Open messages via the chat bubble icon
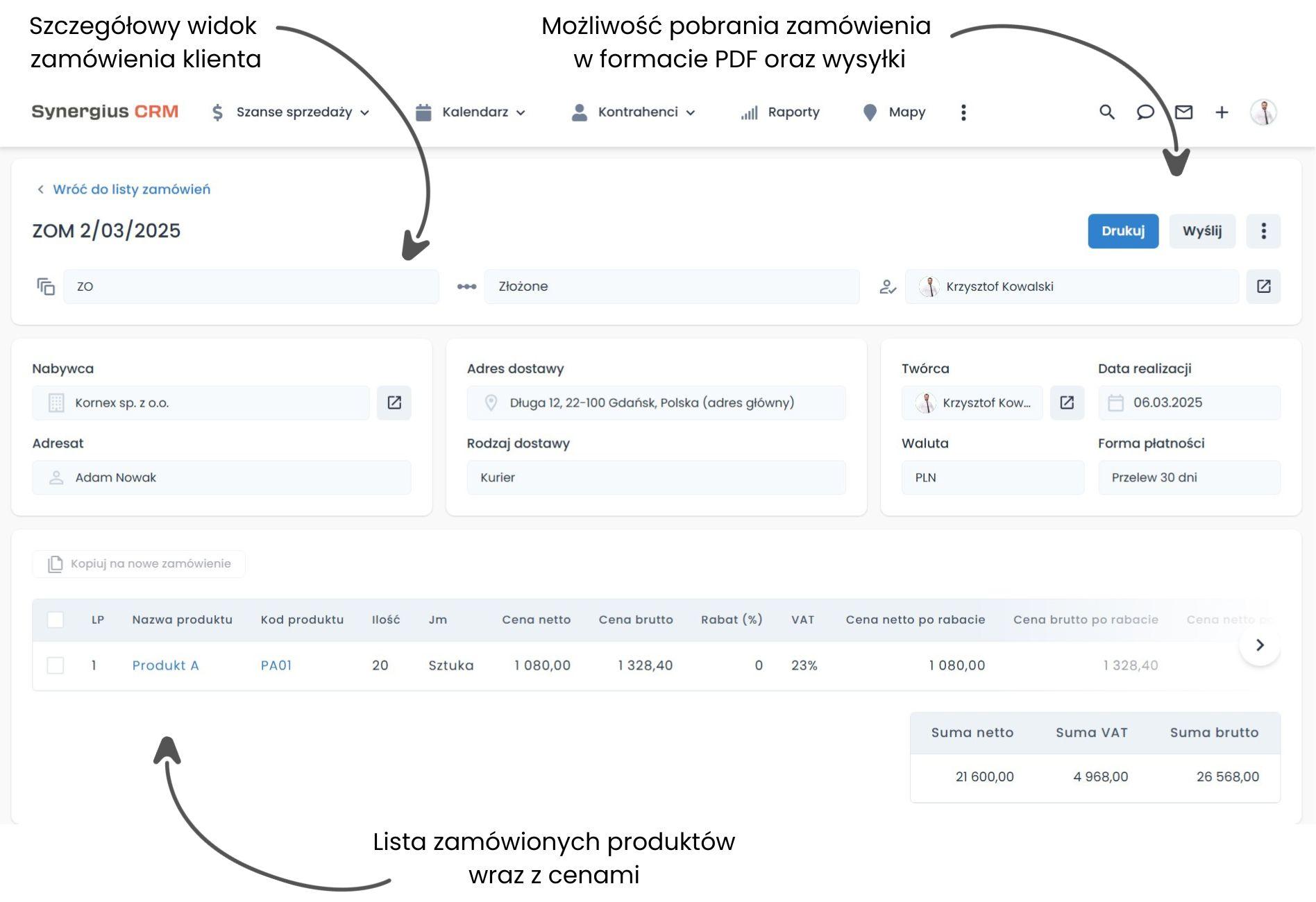 click(x=1145, y=112)
